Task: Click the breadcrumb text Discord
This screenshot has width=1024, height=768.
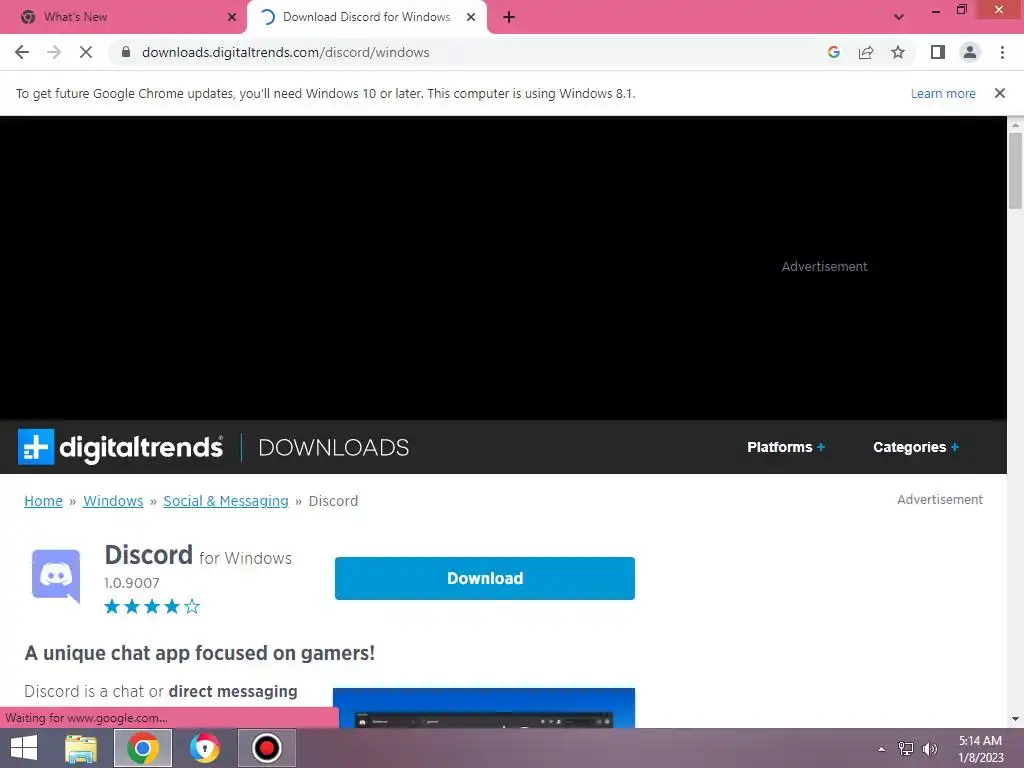Action: (333, 501)
